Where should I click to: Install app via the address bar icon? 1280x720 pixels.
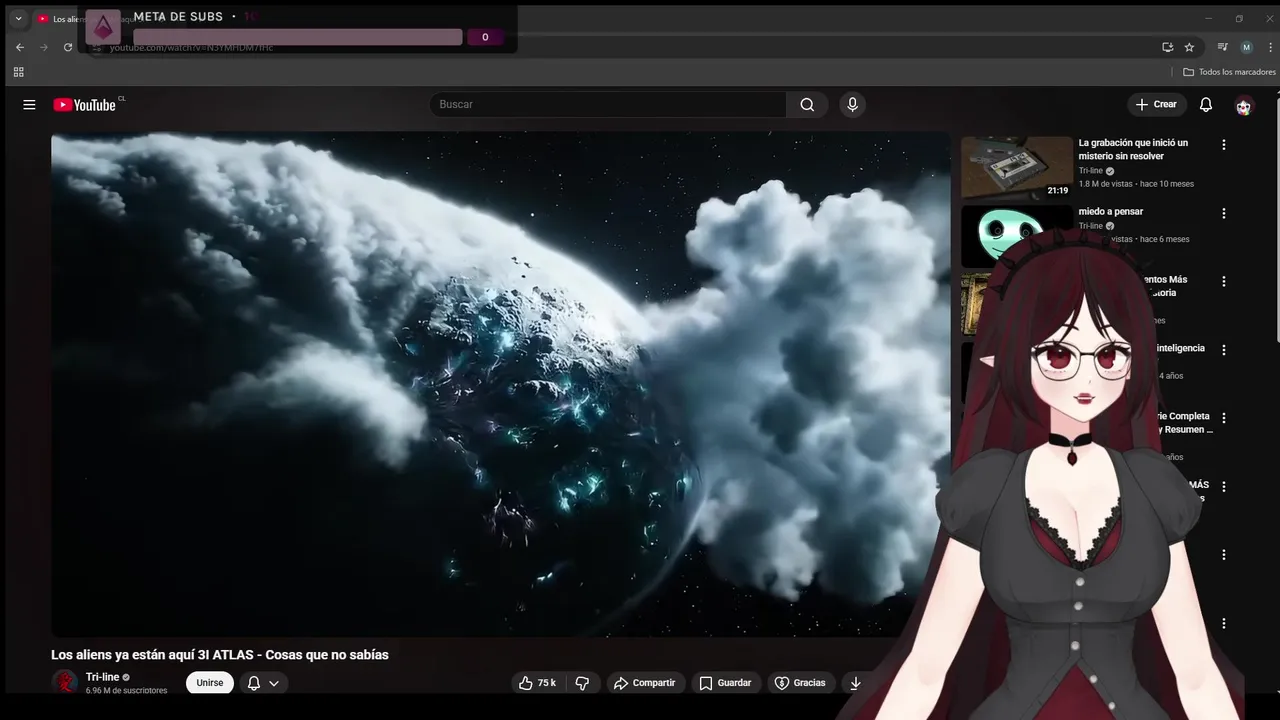1167,47
